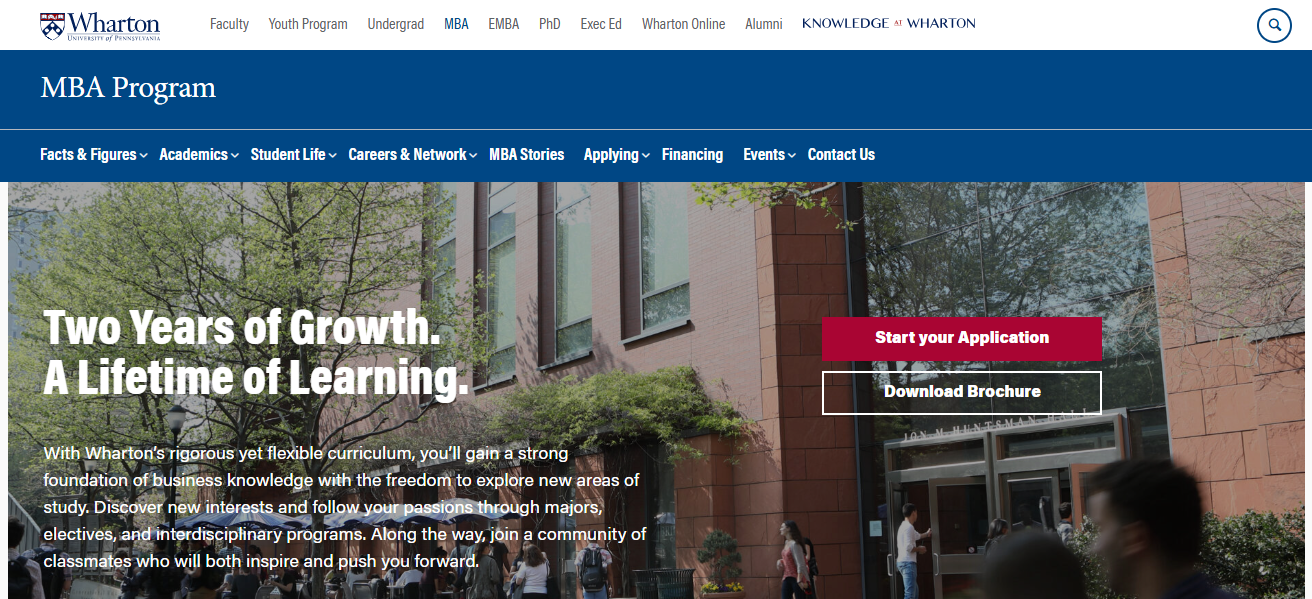Go to MBA Stories
The image size is (1312, 599).
click(527, 154)
